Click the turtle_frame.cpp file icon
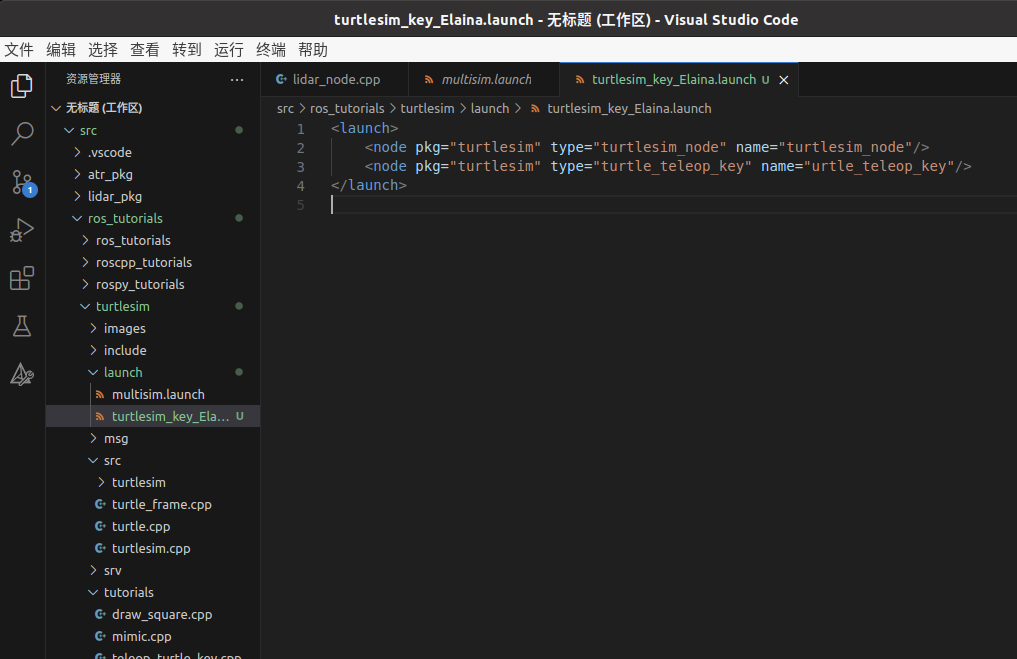The height and width of the screenshot is (659, 1017). (x=100, y=504)
